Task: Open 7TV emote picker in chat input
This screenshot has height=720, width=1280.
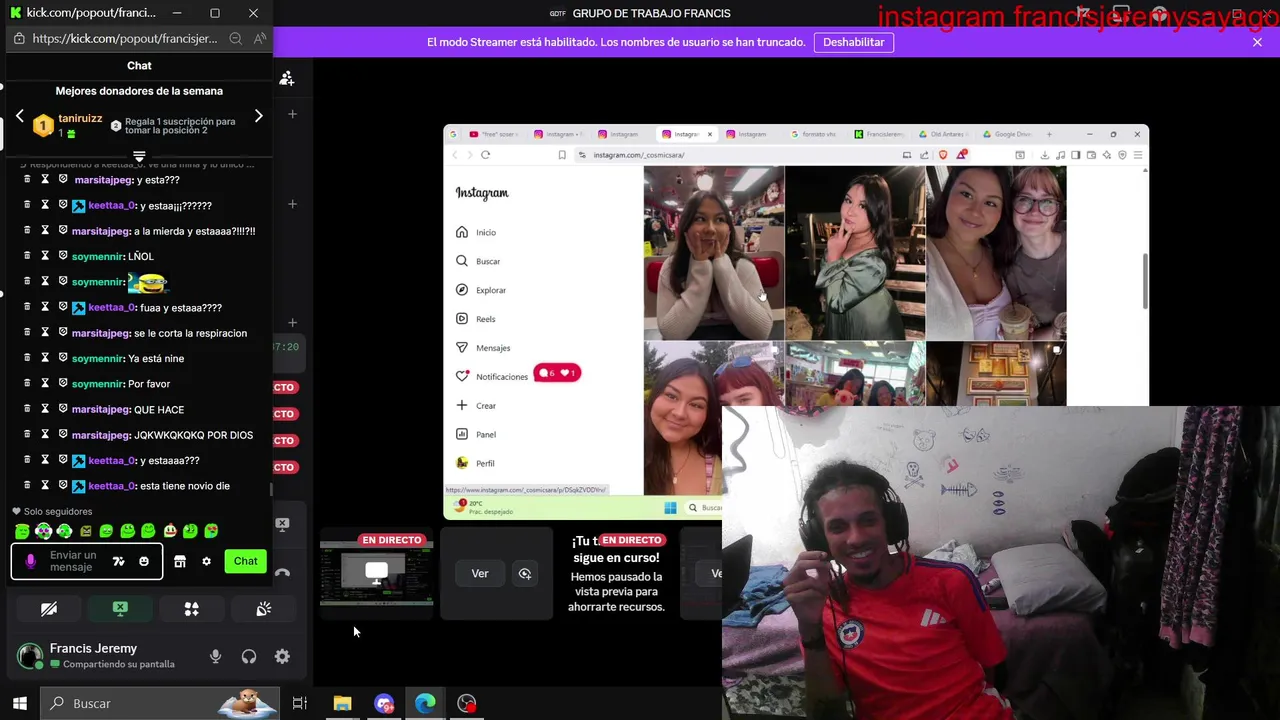Action: (x=119, y=561)
